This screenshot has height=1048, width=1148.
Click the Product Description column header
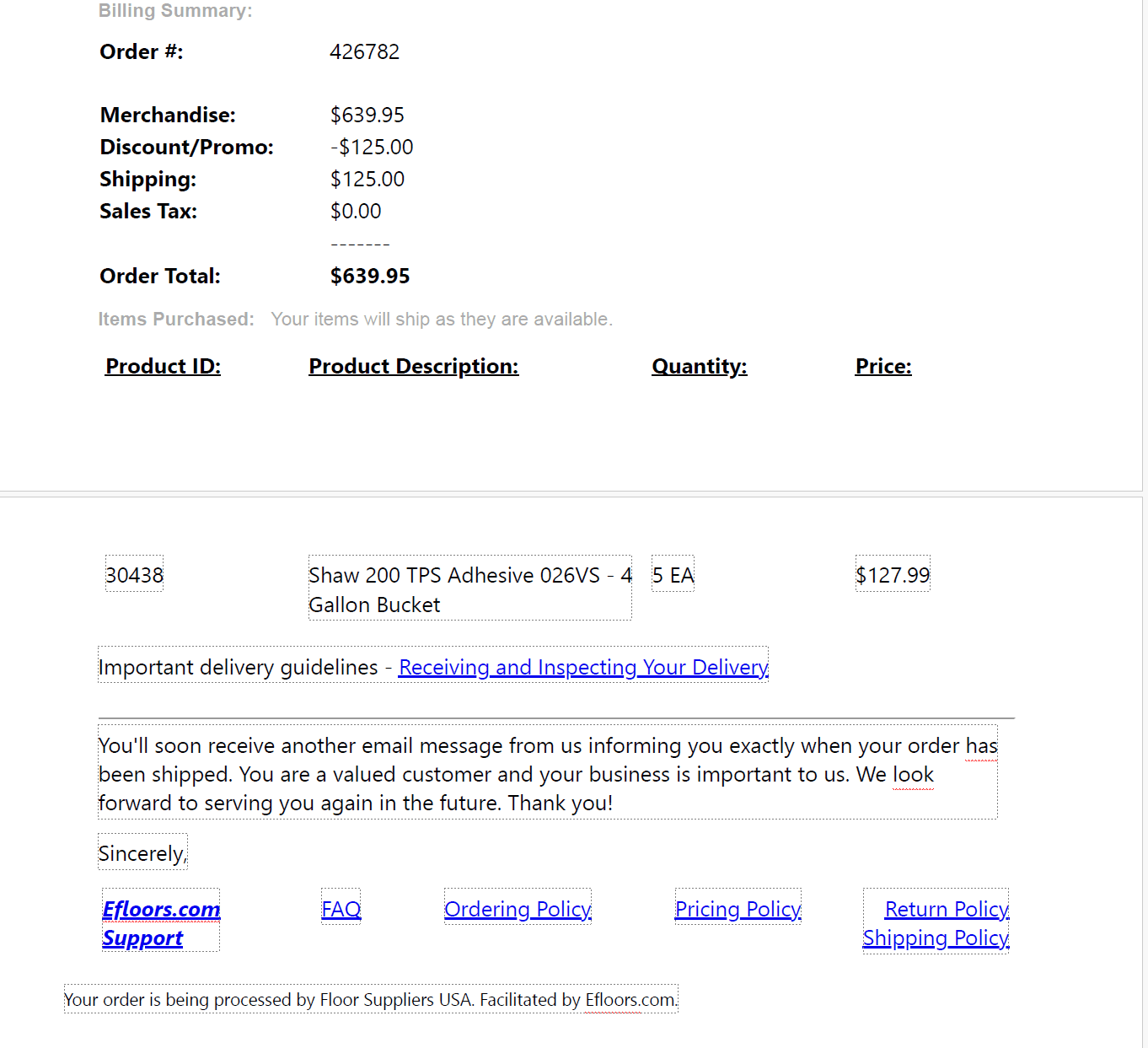pyautogui.click(x=414, y=366)
